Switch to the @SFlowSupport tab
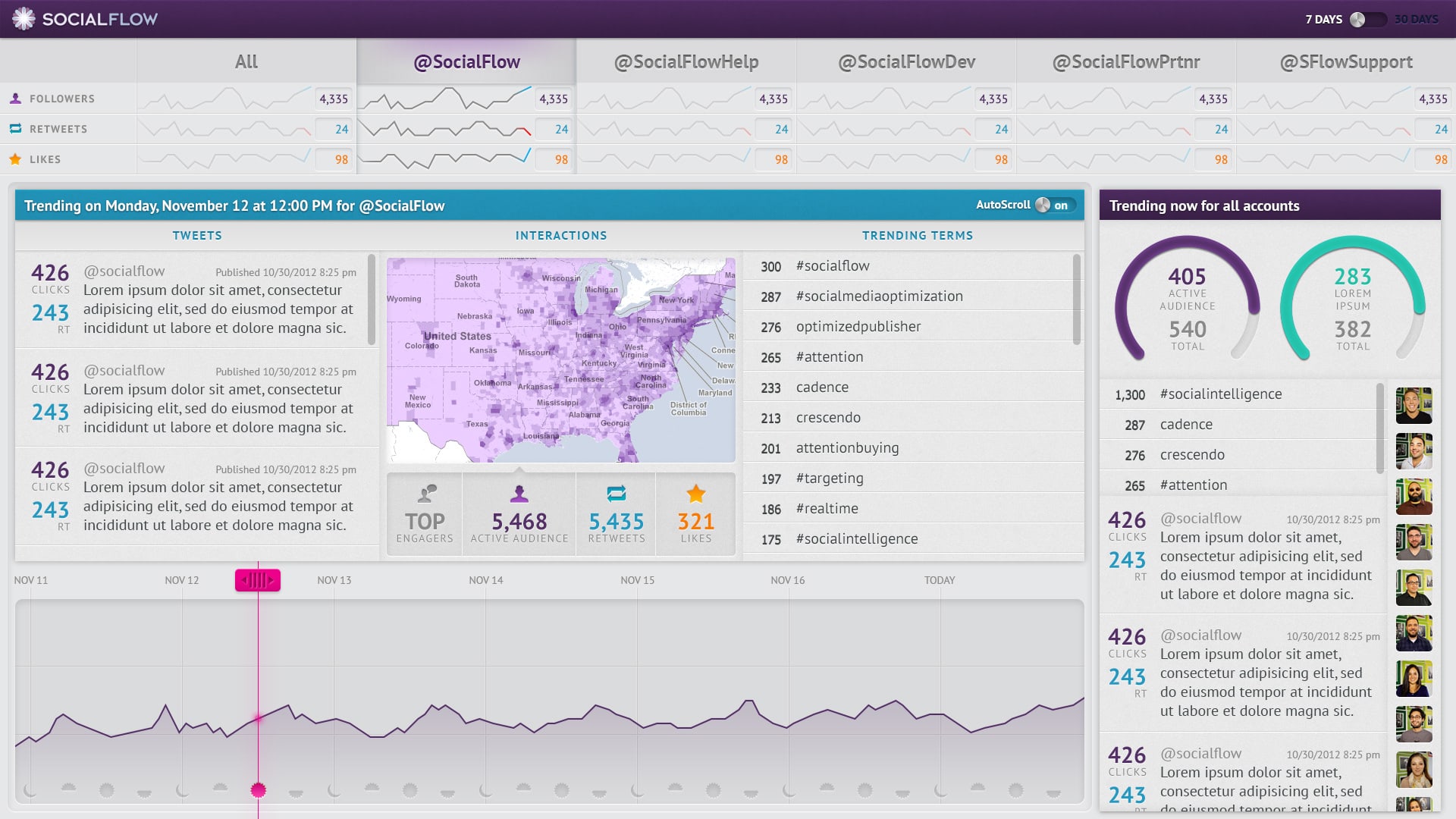Screen dimensions: 1456x819 (1346, 61)
